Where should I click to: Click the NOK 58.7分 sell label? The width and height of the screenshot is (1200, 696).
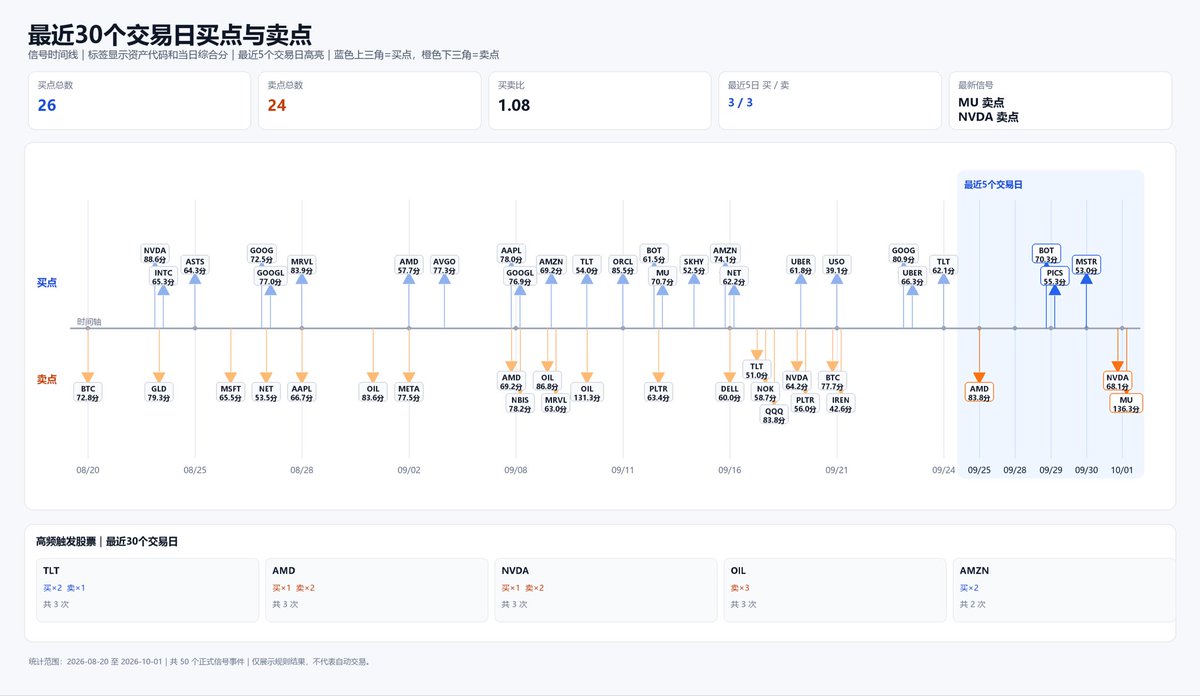(765, 392)
